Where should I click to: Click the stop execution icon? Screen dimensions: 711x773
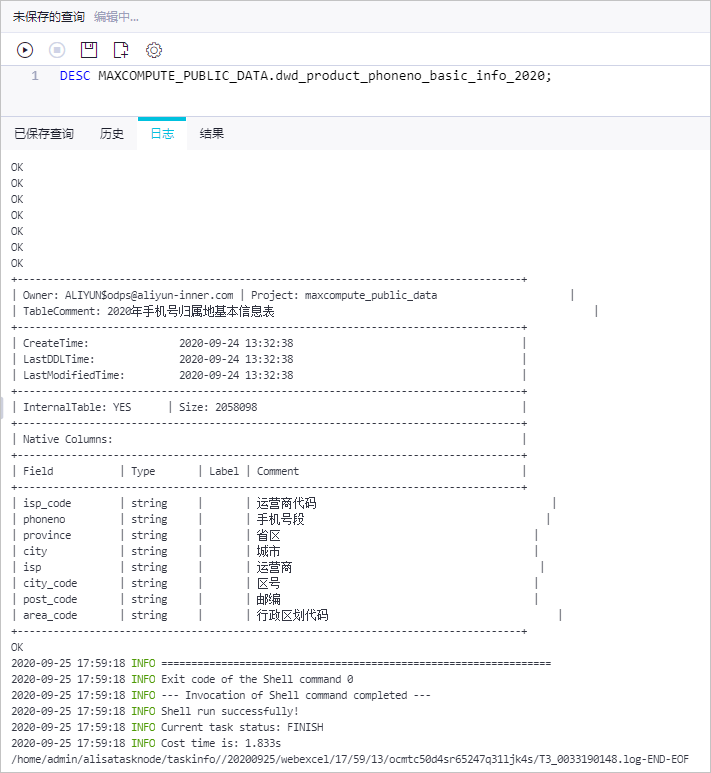point(57,50)
